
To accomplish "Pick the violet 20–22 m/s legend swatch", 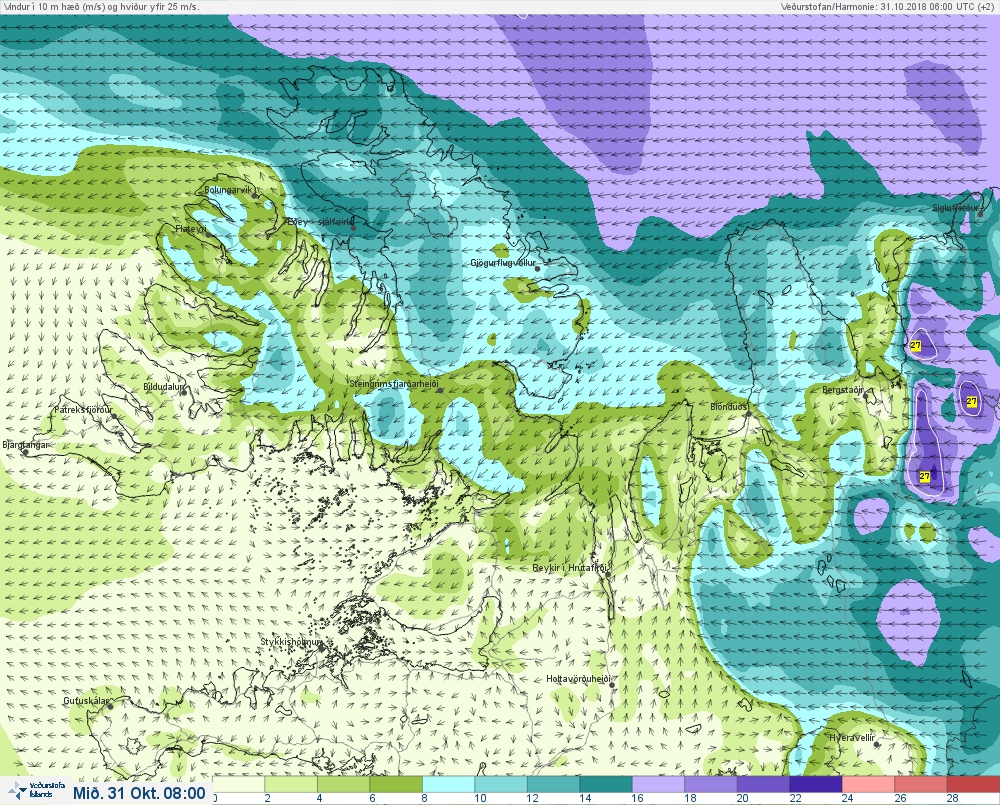I will (x=763, y=784).
